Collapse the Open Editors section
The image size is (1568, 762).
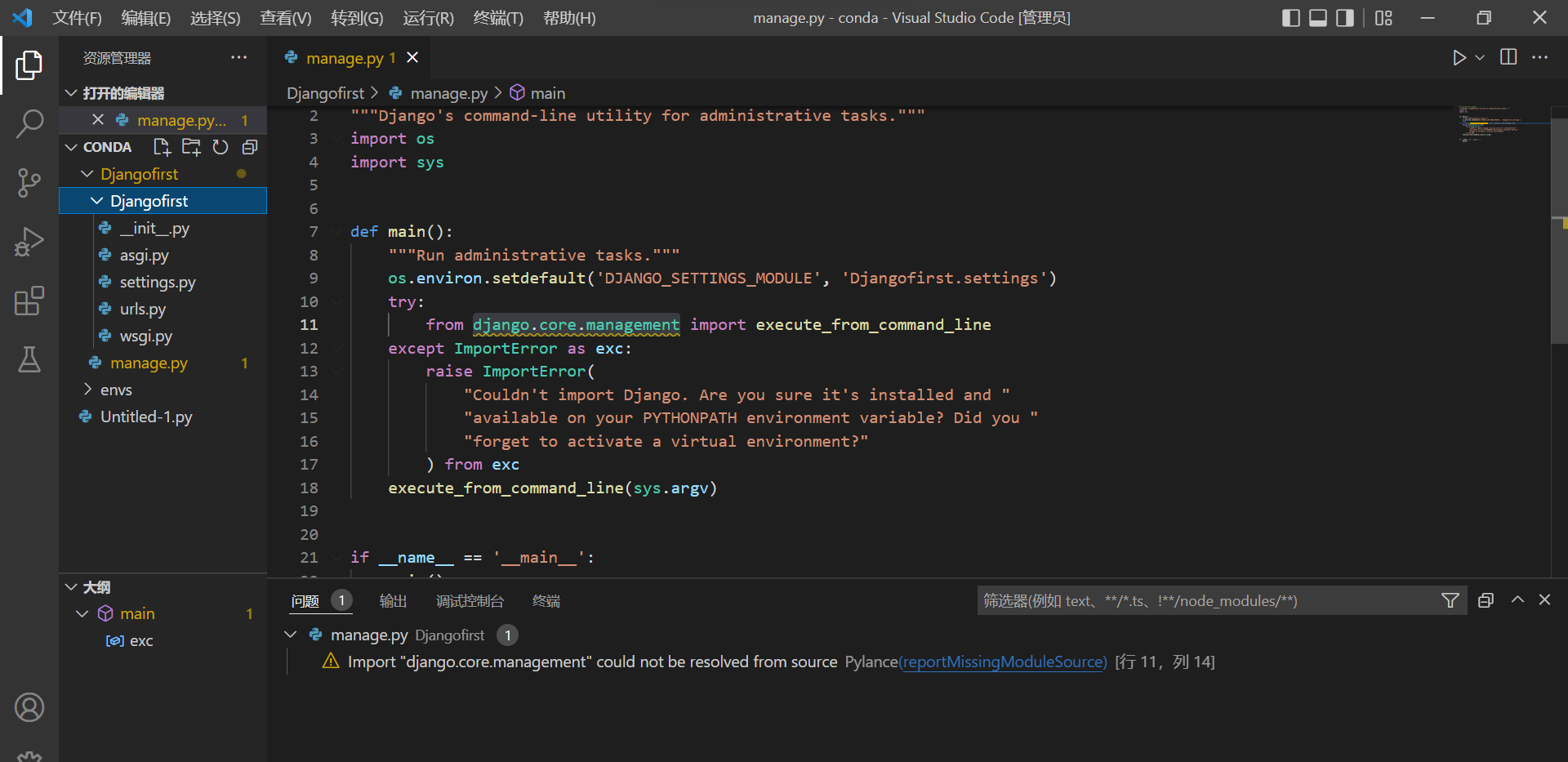71,93
